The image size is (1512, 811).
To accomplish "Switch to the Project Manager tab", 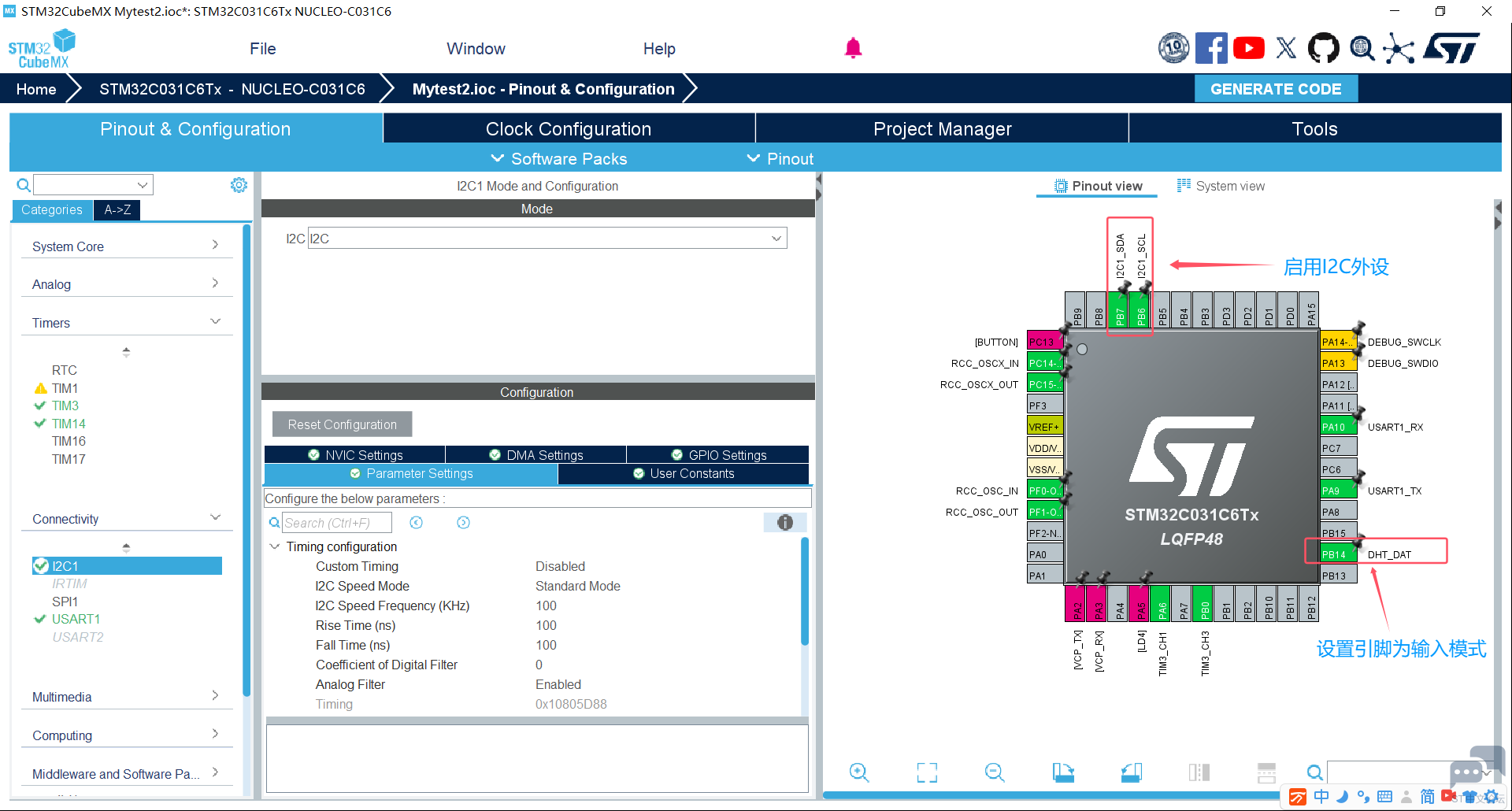I will pyautogui.click(x=942, y=128).
